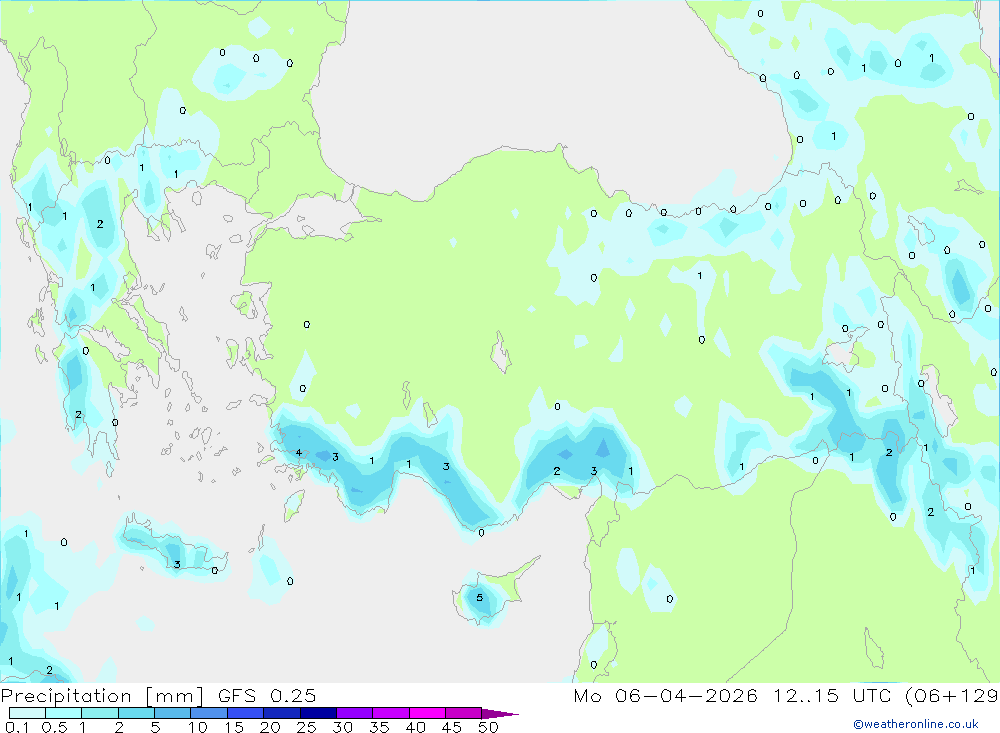1000x733 pixels.
Task: Pick the 15–20 mm legend swatch
Action: [246, 713]
